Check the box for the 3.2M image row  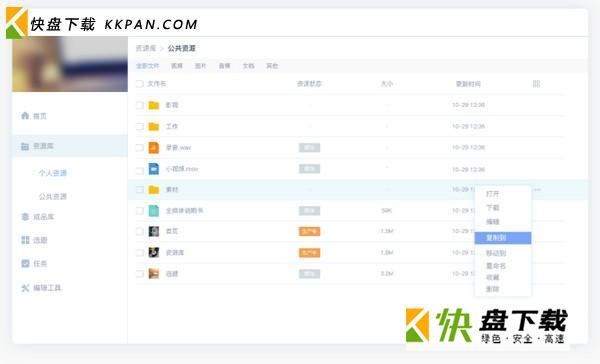point(140,273)
